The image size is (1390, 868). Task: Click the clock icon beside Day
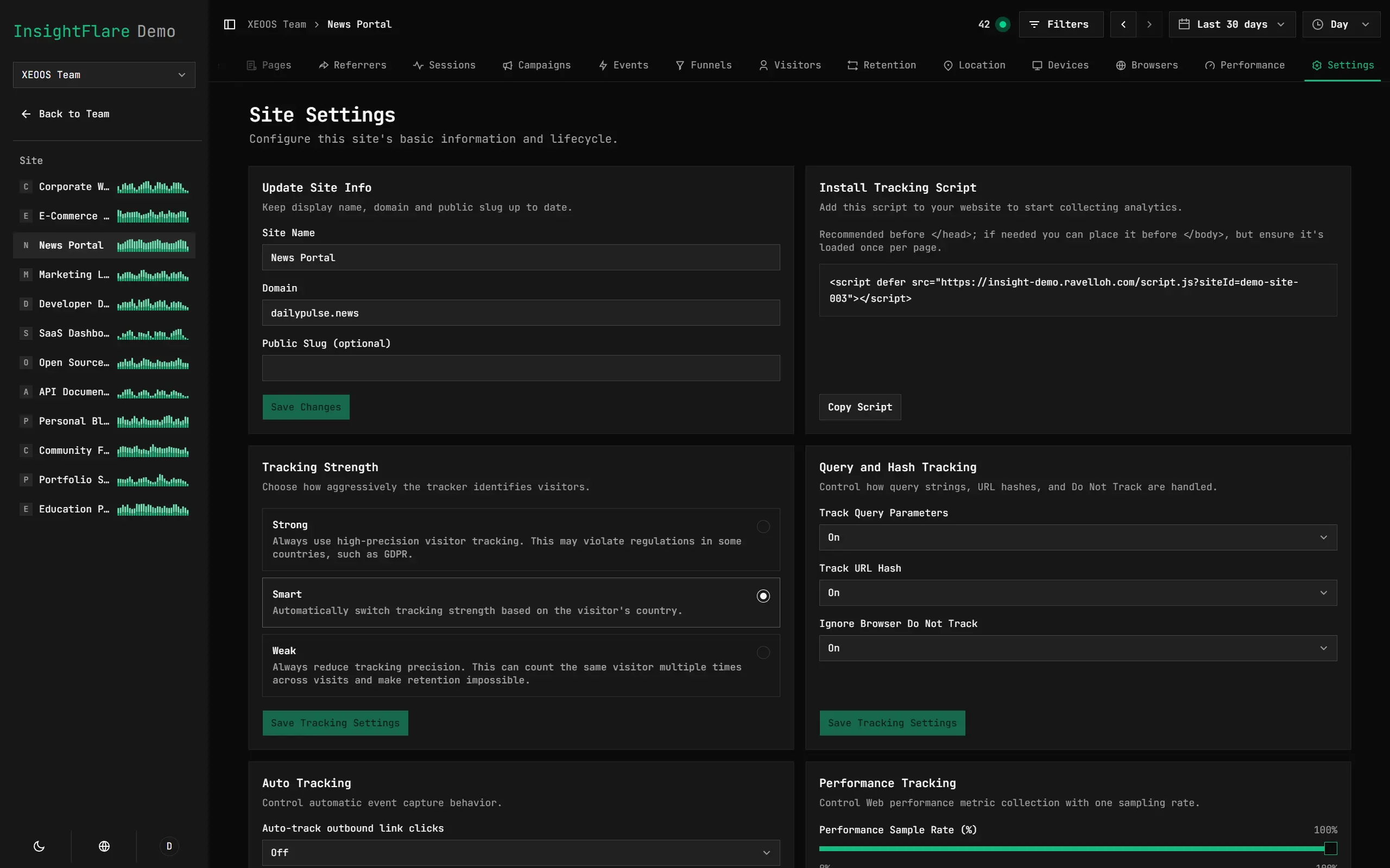pyautogui.click(x=1318, y=24)
